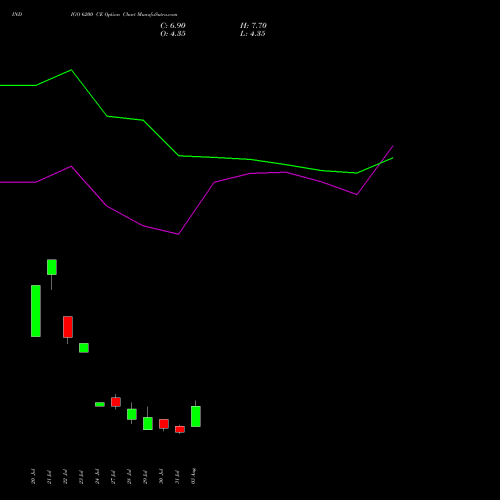The width and height of the screenshot is (500, 500).
Task: Click the opening price value O: 4.35
Action: pos(173,34)
